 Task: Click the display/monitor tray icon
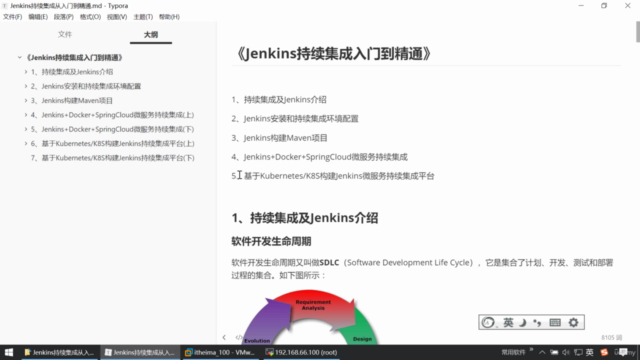pos(578,352)
